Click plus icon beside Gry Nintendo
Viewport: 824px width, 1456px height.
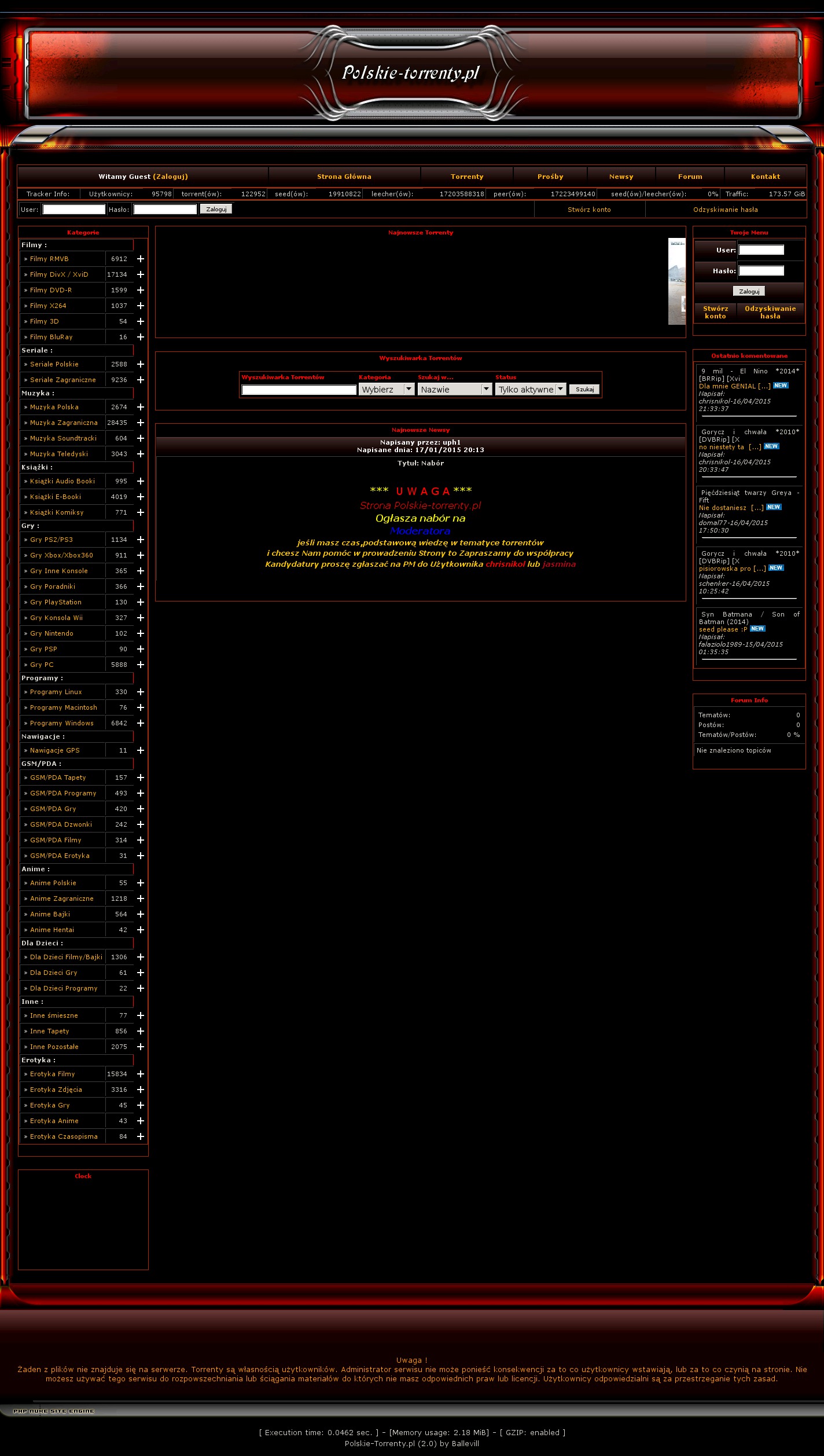pyautogui.click(x=141, y=633)
